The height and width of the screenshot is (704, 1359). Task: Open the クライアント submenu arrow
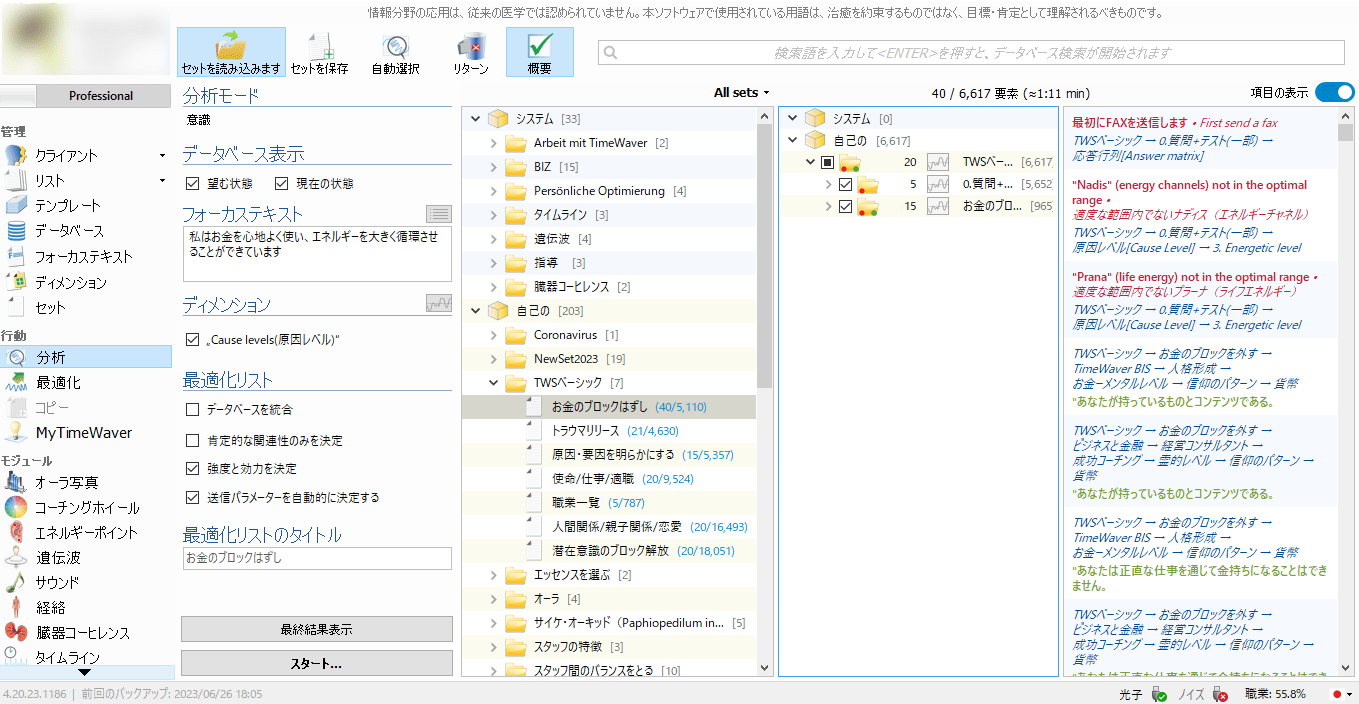(162, 156)
